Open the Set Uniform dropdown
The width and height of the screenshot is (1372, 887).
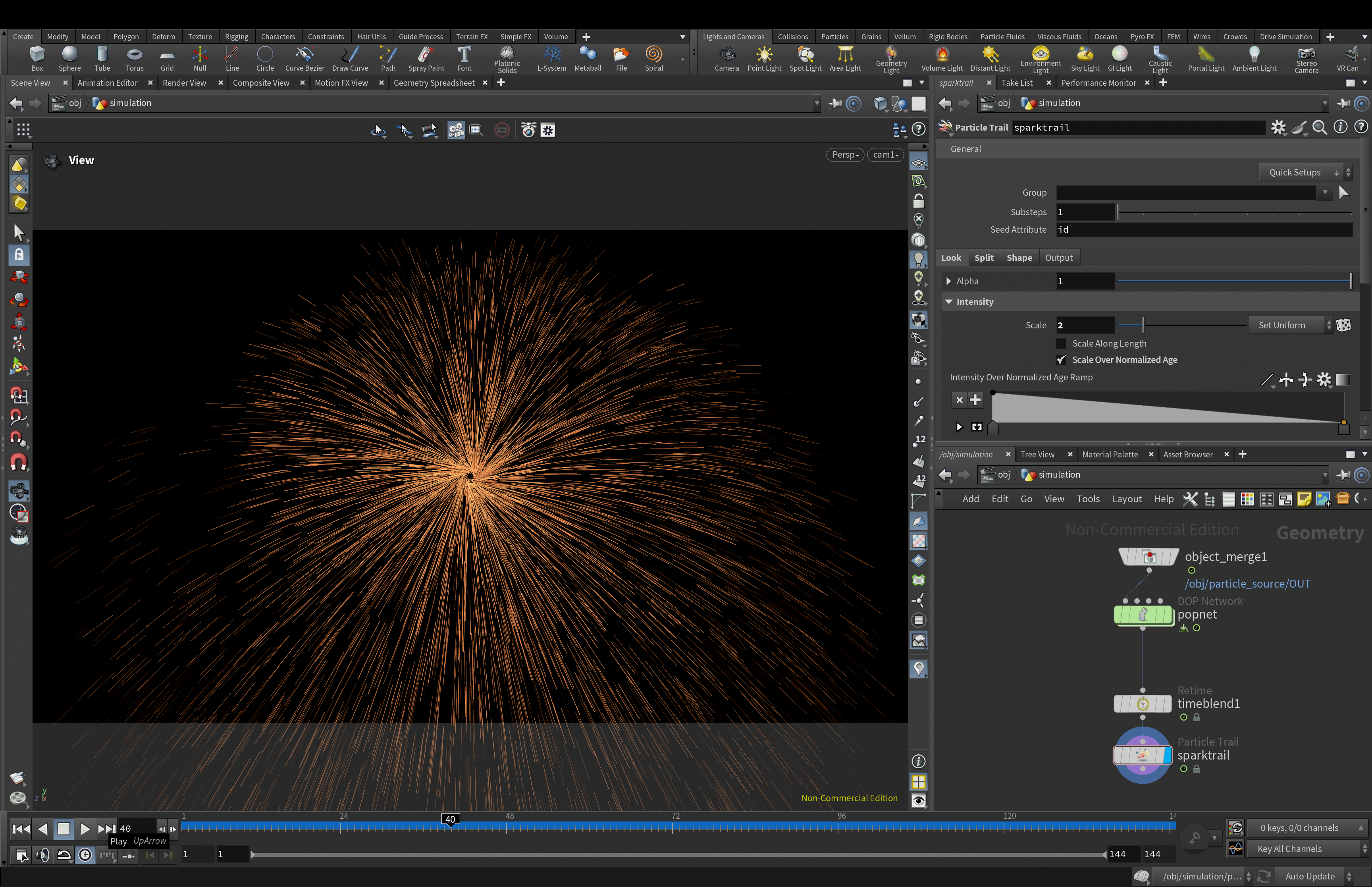(1290, 325)
